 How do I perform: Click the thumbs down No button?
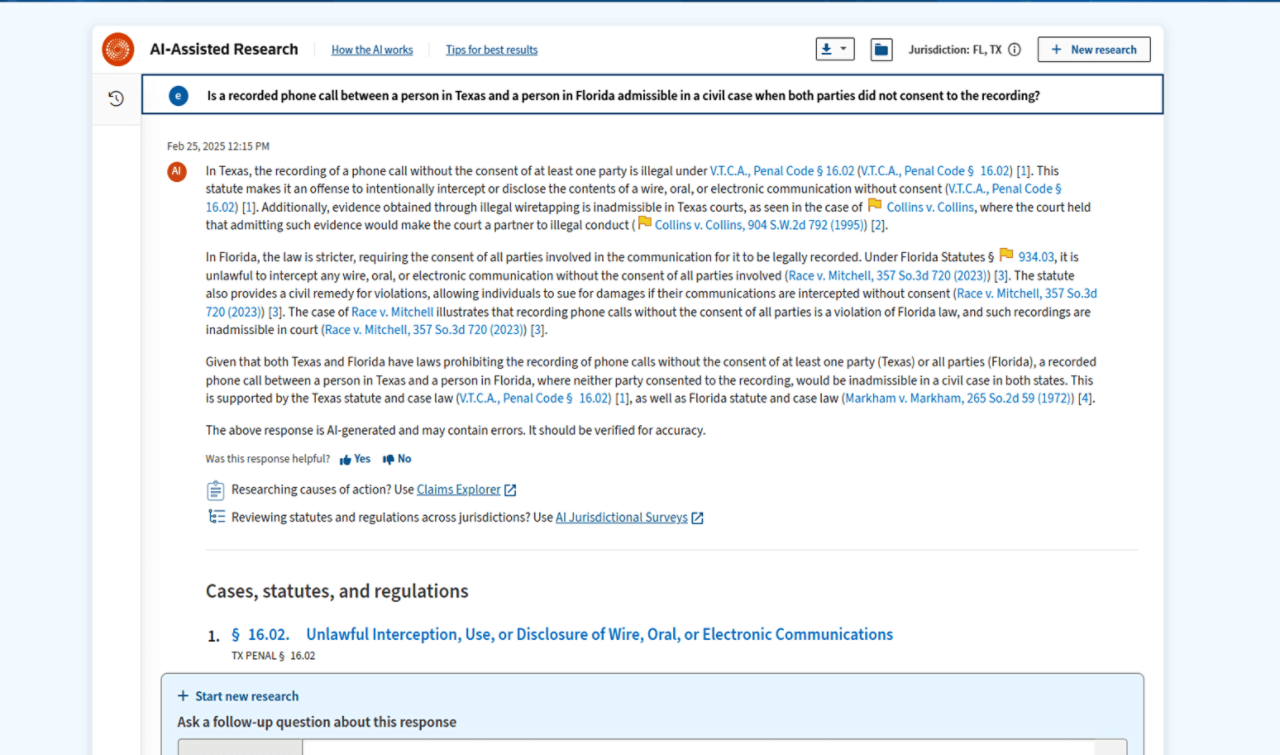[397, 459]
